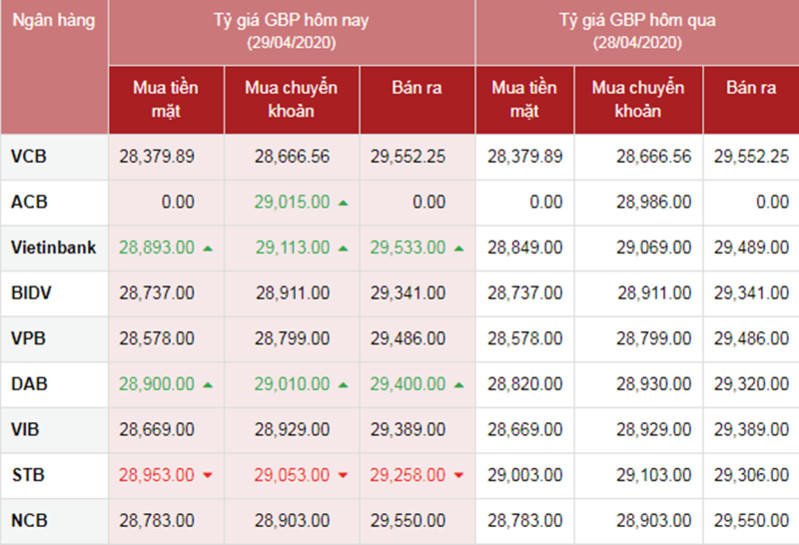Viewport: 799px width, 545px height.
Task: Click the green up arrow beside DAB 28,900.00
Action: 207,385
